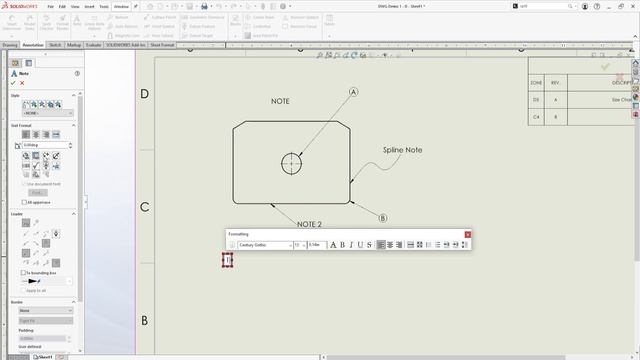Open the Border style dropdown set to None

(46, 311)
